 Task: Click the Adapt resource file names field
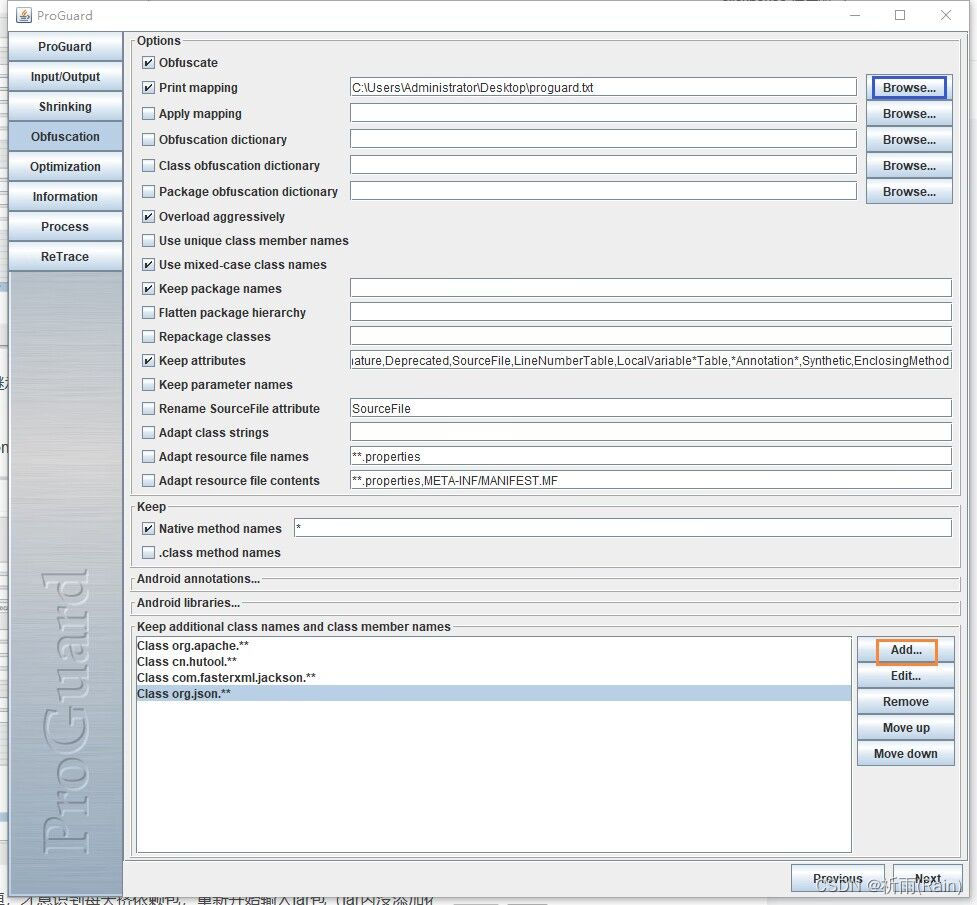pyautogui.click(x=651, y=456)
